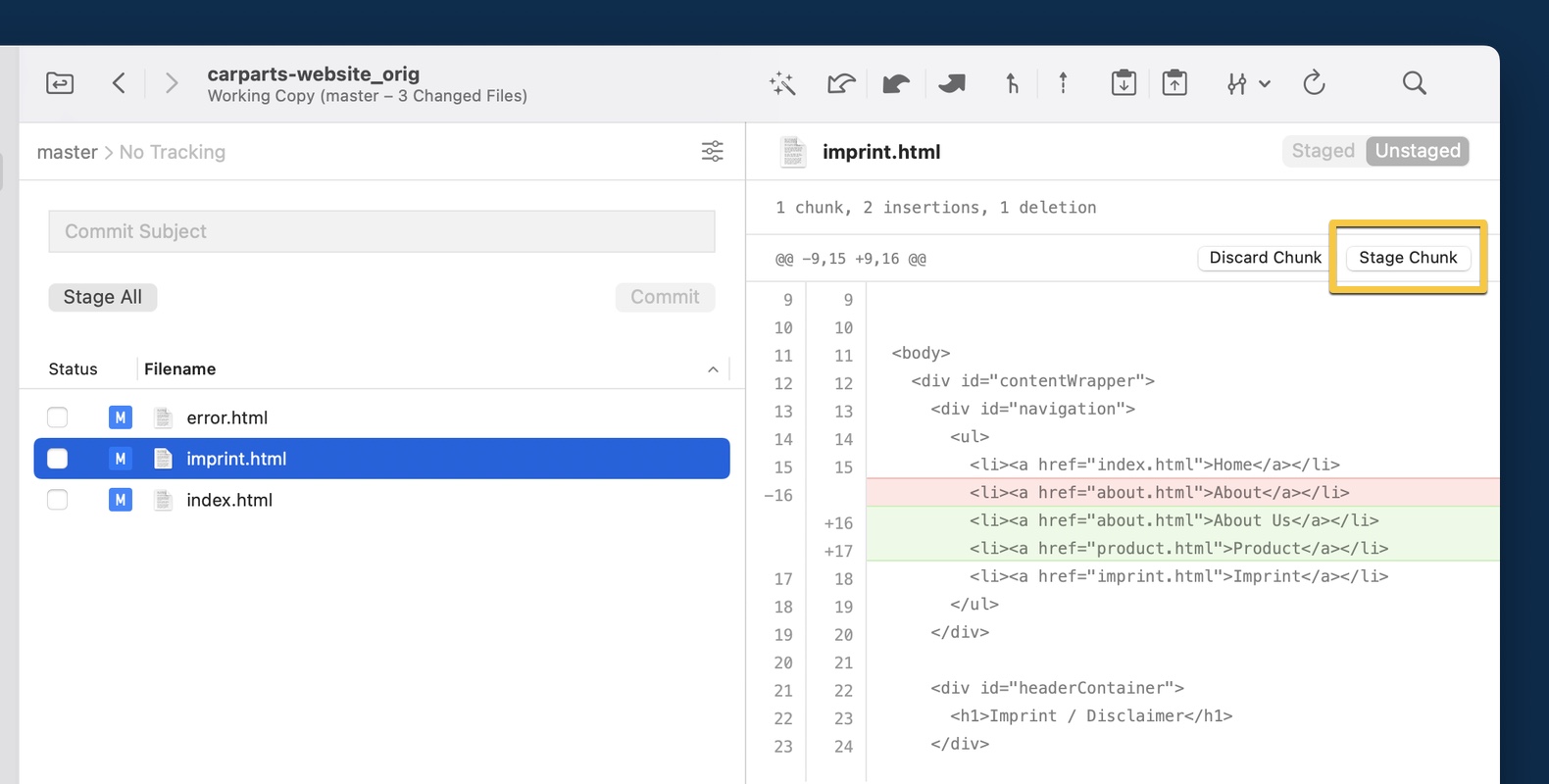This screenshot has width=1549, height=784.
Task: Switch to the Unstaged tab
Action: click(x=1417, y=151)
